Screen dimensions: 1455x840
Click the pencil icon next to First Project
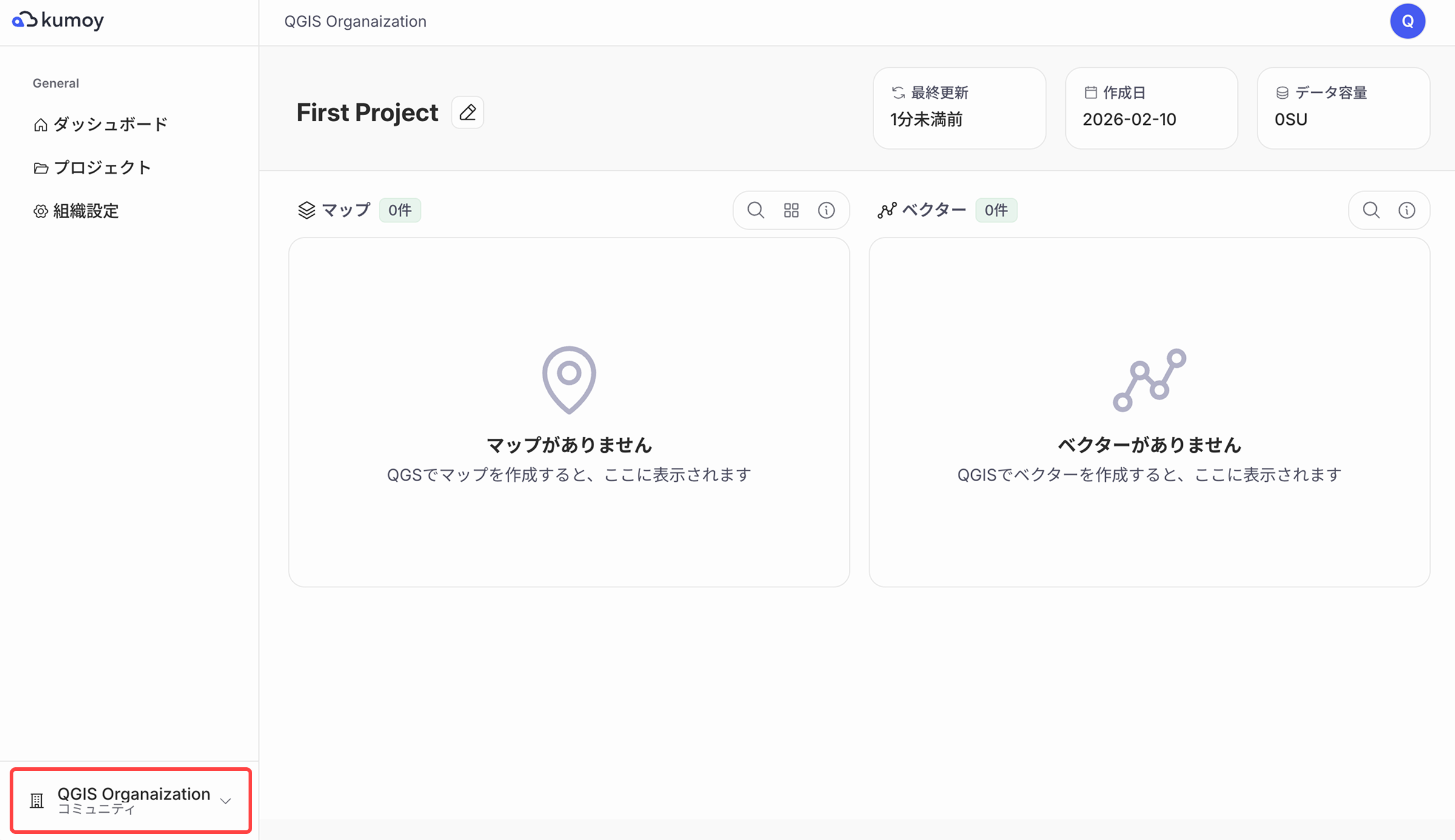tap(467, 113)
